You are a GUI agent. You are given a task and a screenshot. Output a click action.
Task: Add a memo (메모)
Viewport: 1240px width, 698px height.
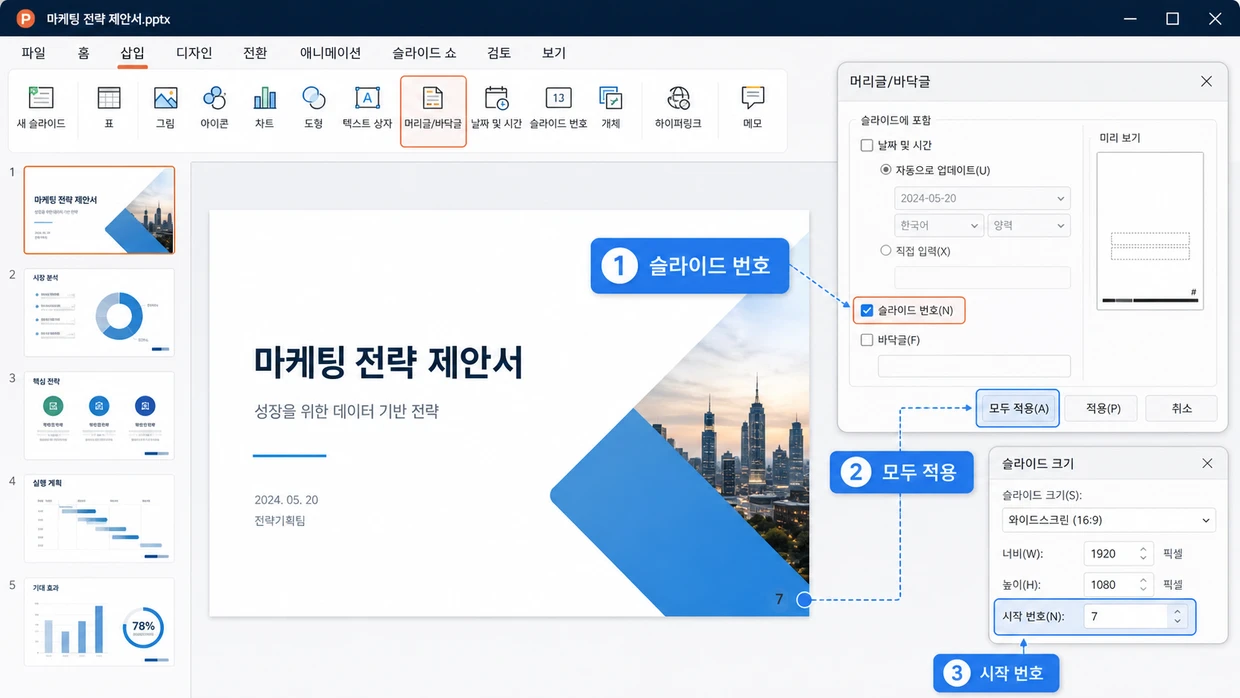[x=752, y=109]
